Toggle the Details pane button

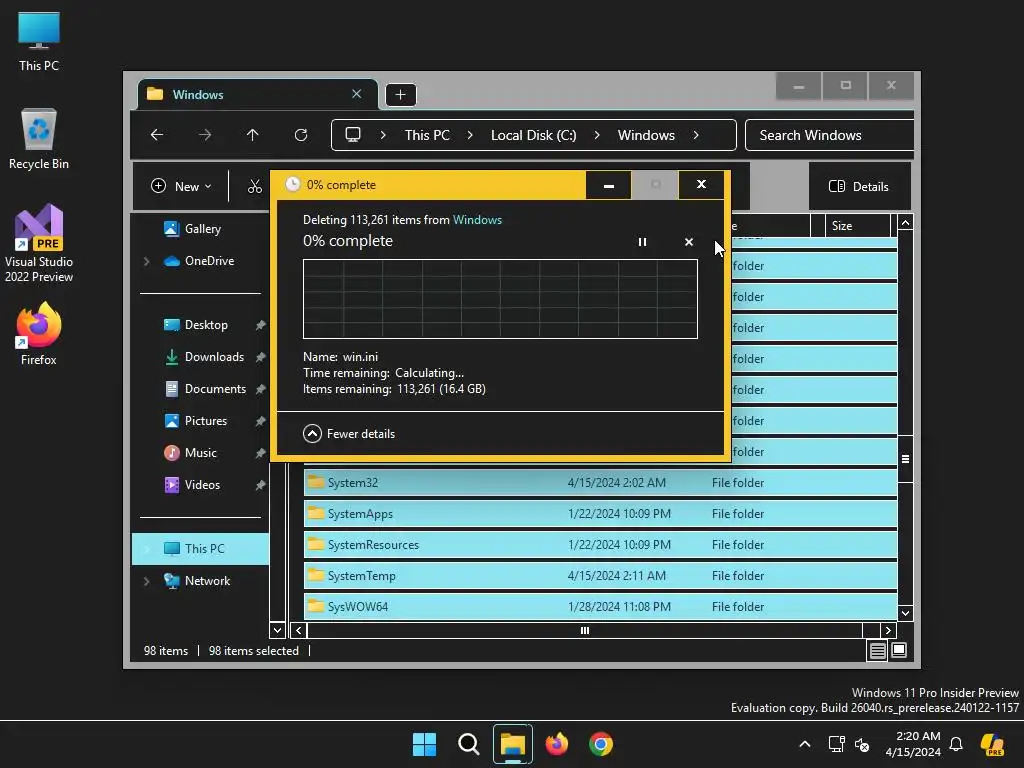coord(859,187)
